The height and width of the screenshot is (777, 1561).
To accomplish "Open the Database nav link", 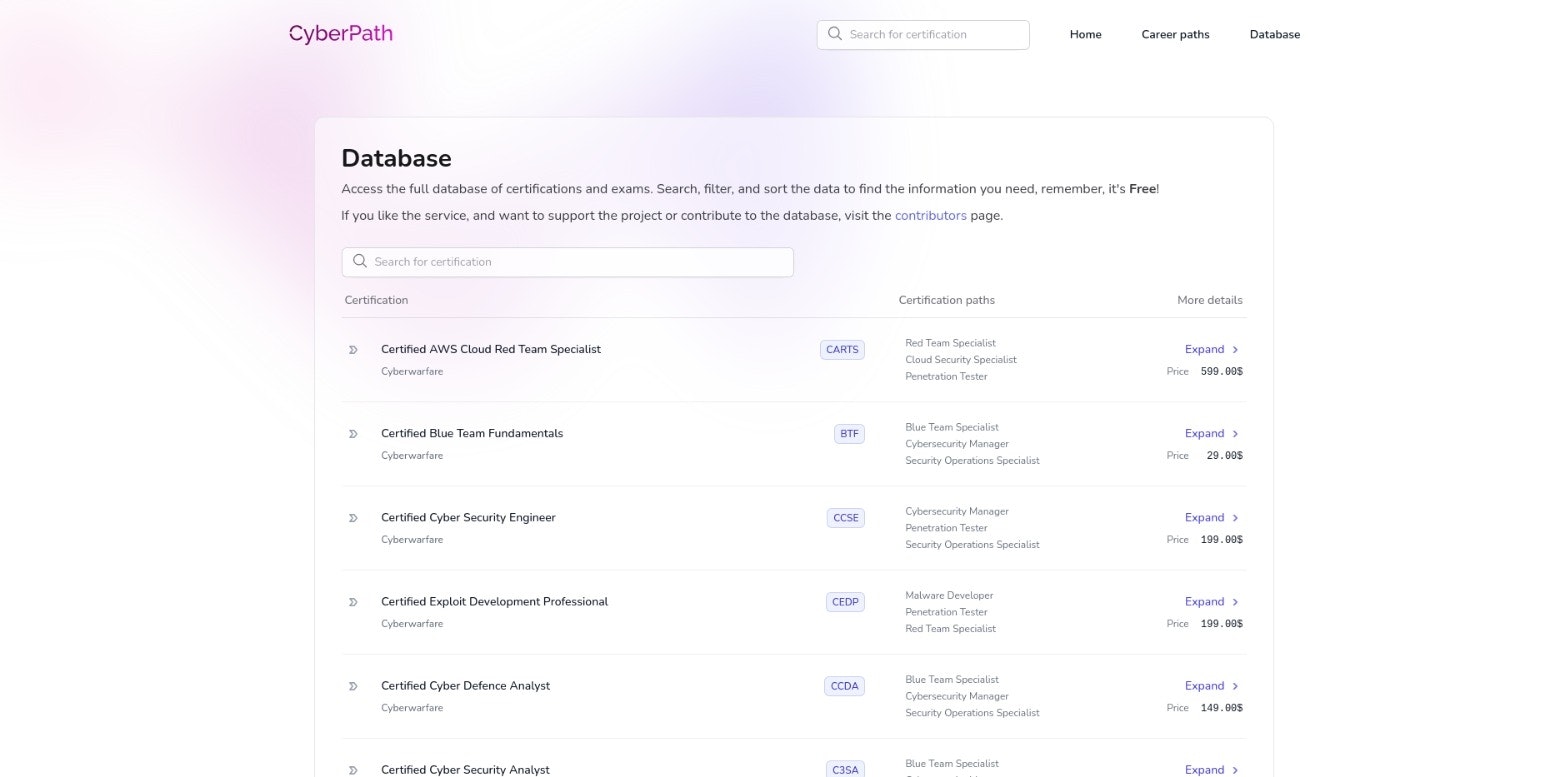I will point(1275,34).
